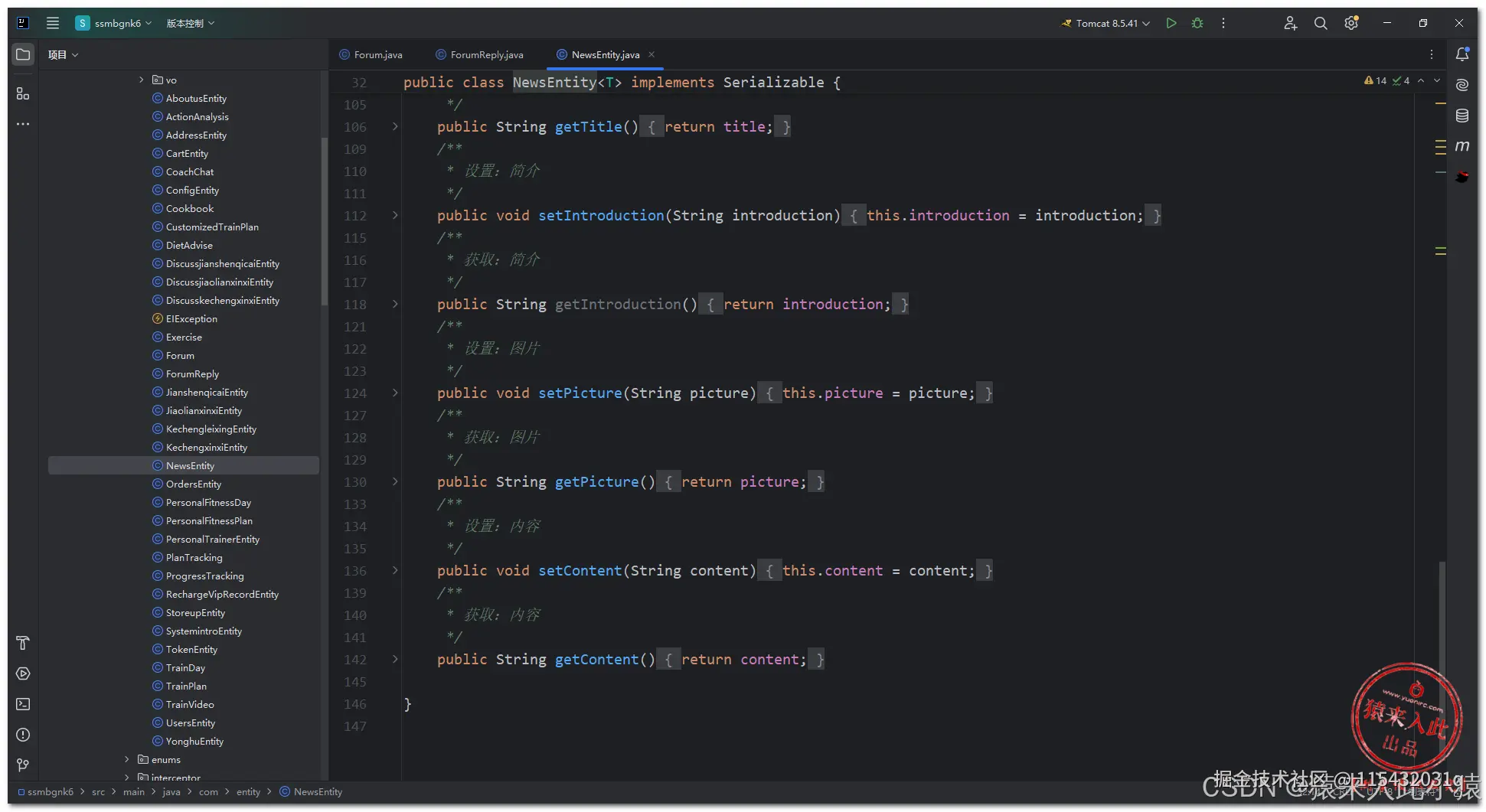Image resolution: width=1486 pixels, height=812 pixels.
Task: Expand the enums folder in project tree
Action: pyautogui.click(x=127, y=759)
